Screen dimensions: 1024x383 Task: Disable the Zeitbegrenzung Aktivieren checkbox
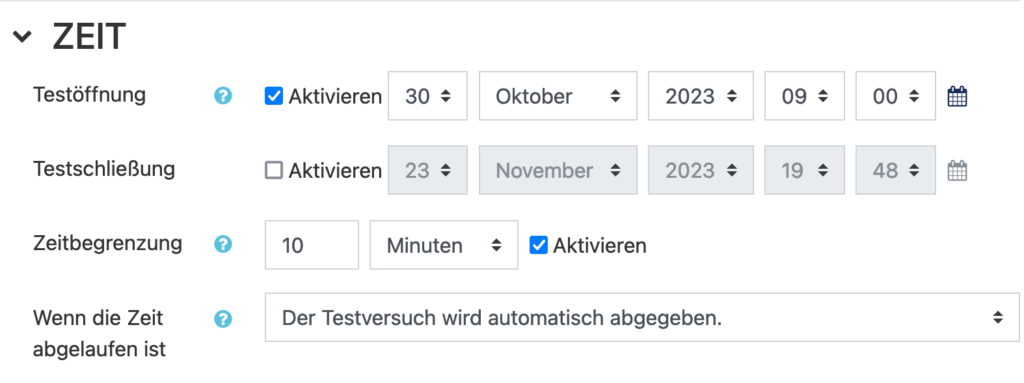click(x=538, y=245)
